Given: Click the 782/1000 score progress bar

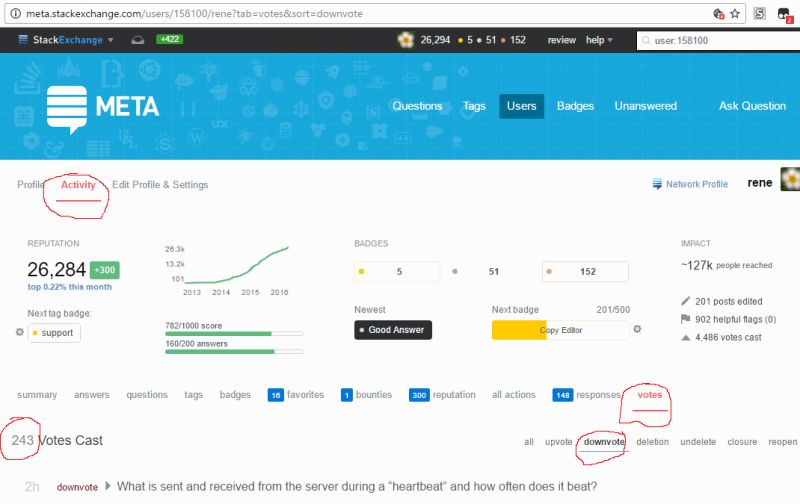Looking at the screenshot, I should point(234,334).
